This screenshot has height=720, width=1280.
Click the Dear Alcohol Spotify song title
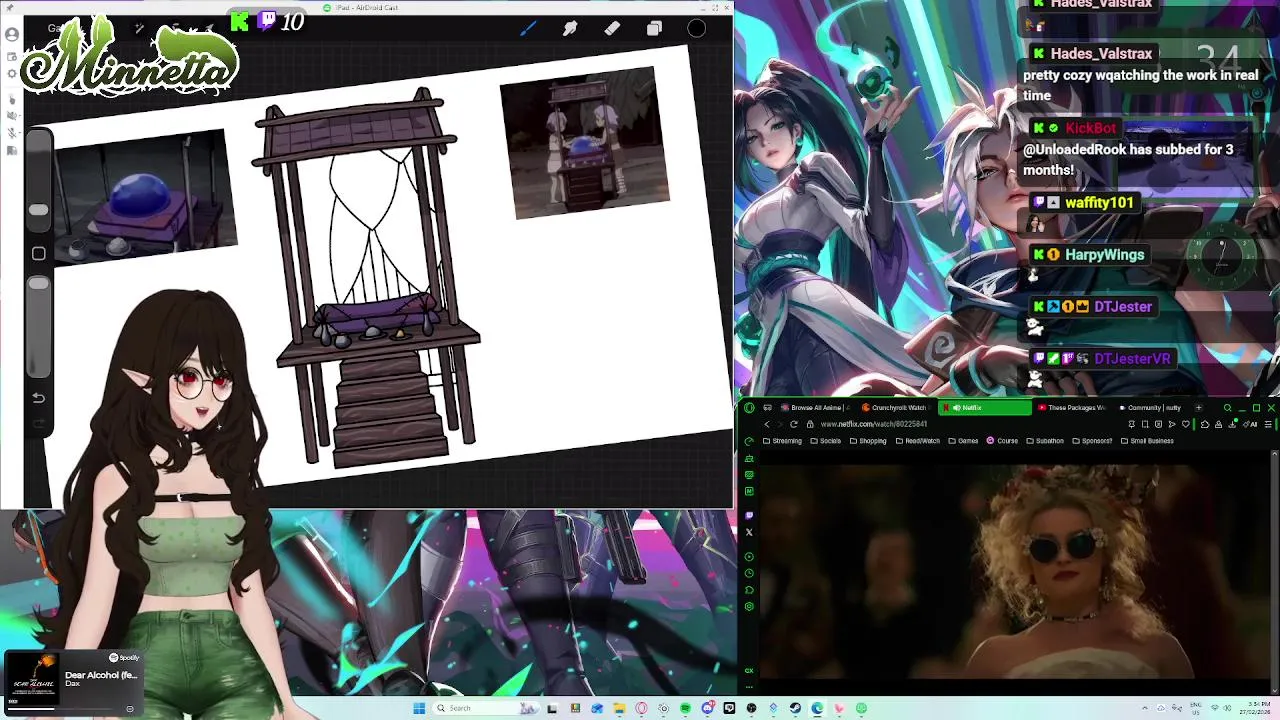pos(101,675)
